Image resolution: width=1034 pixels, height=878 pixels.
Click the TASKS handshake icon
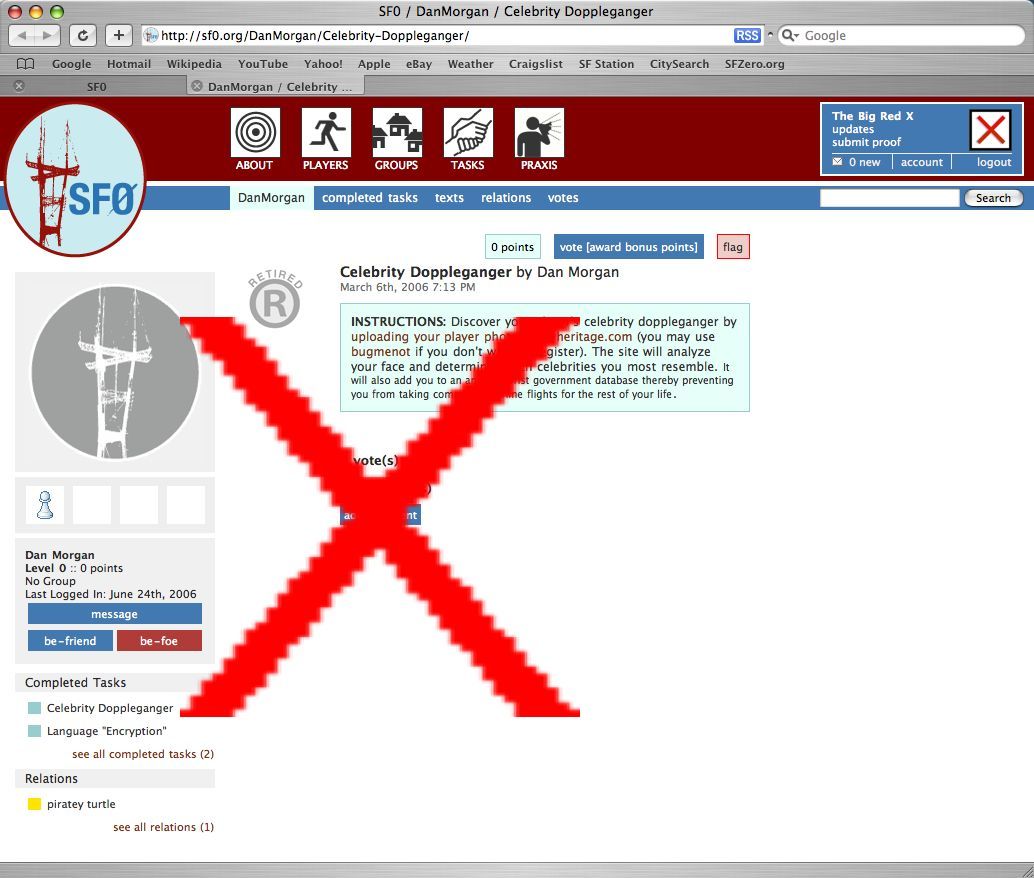point(467,133)
